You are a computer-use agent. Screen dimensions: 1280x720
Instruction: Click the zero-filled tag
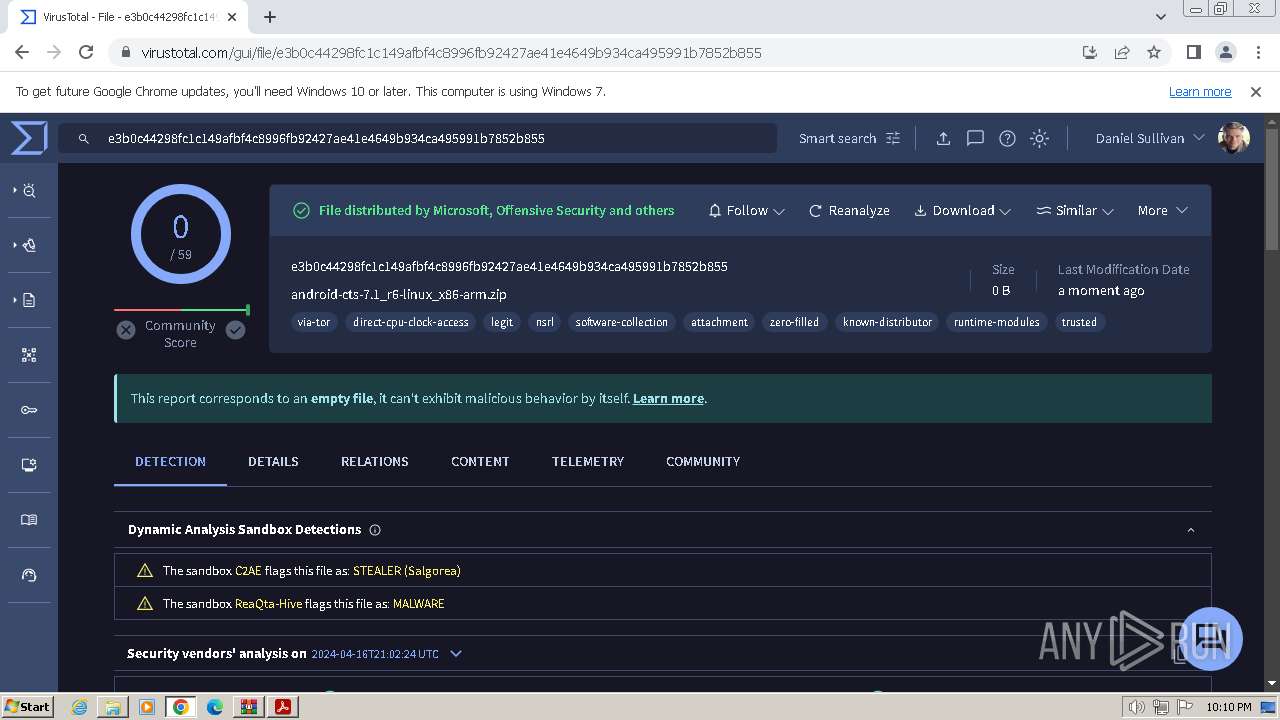click(794, 322)
